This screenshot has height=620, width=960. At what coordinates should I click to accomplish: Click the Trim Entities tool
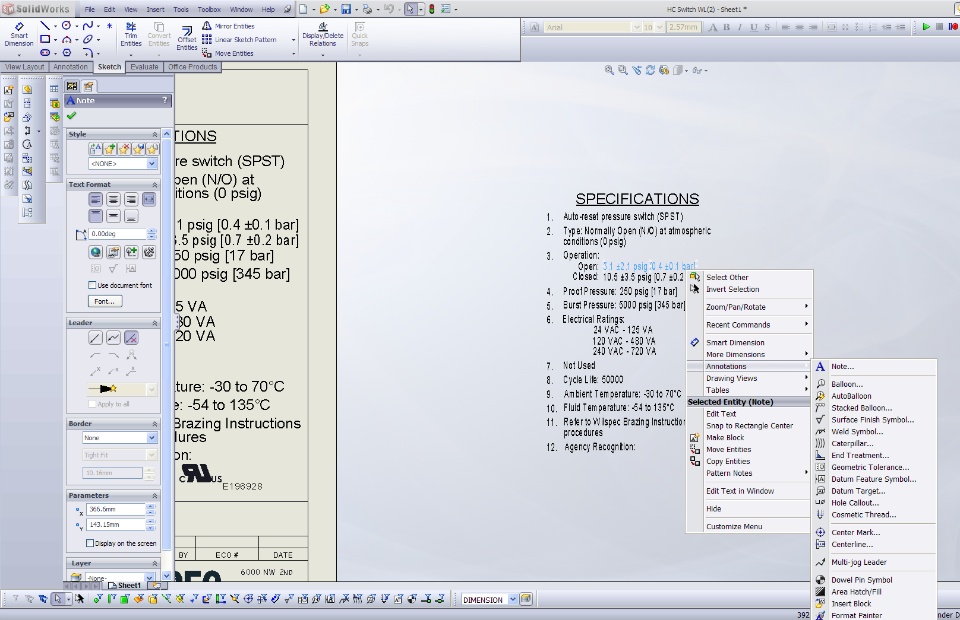[x=131, y=35]
